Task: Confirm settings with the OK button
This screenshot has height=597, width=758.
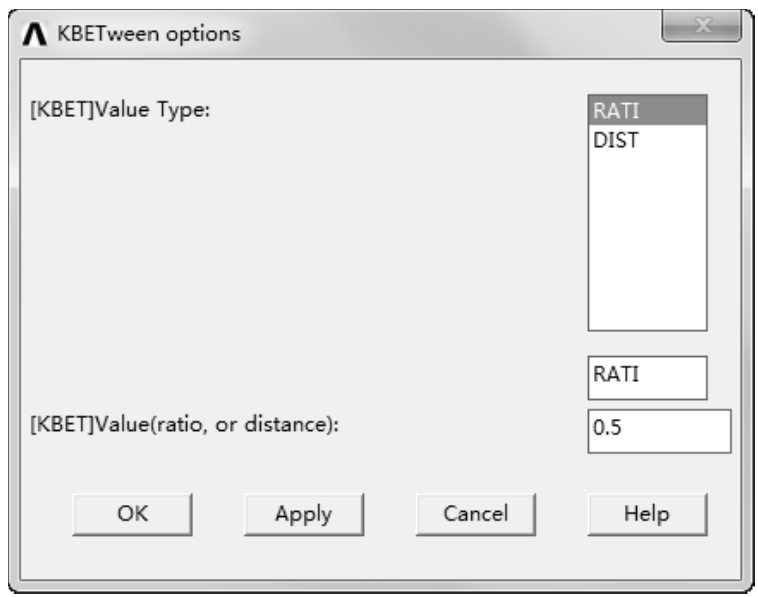Action: pos(132,514)
